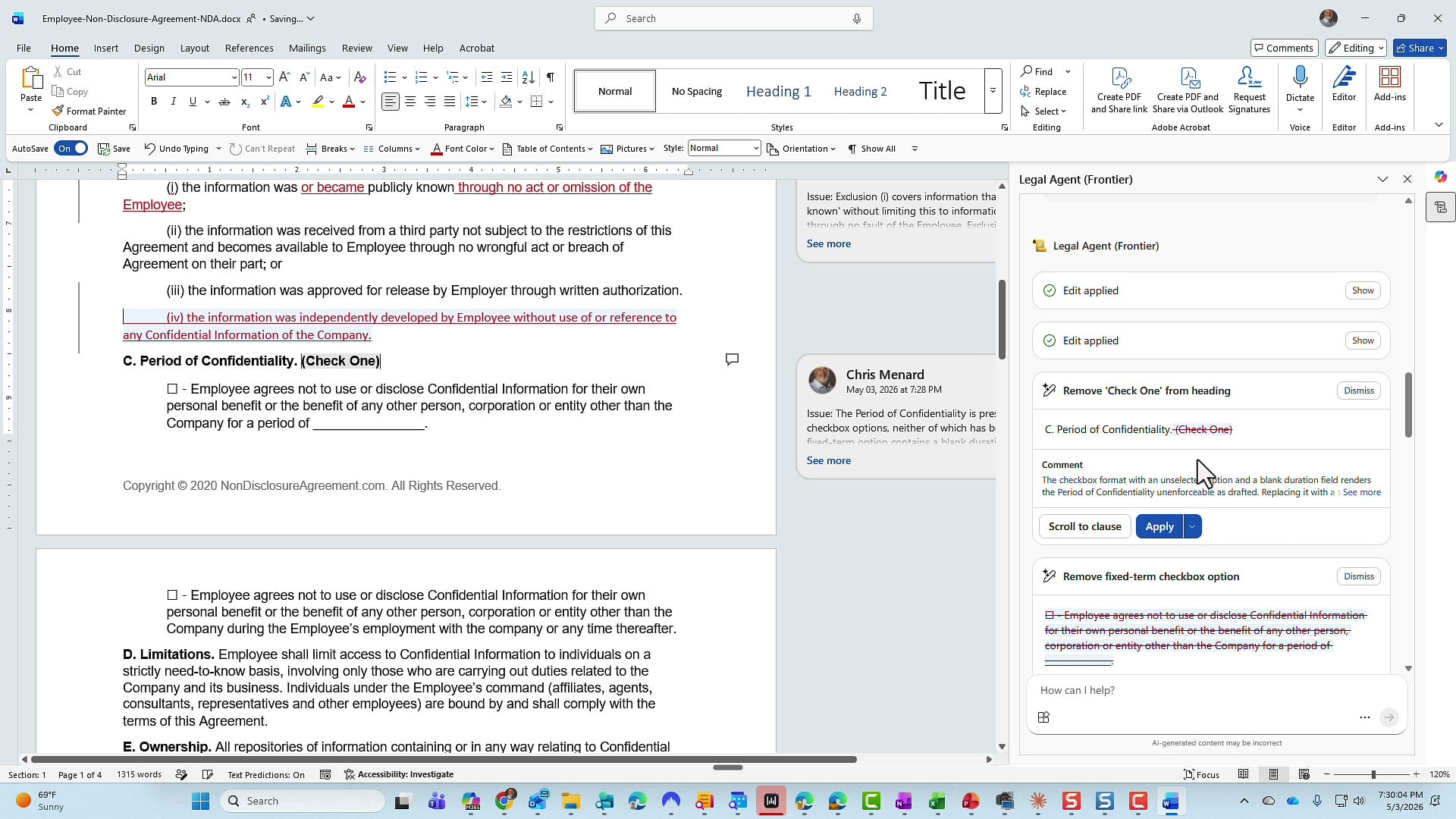Click the title bar Search box
The image size is (1456, 819).
(x=733, y=18)
